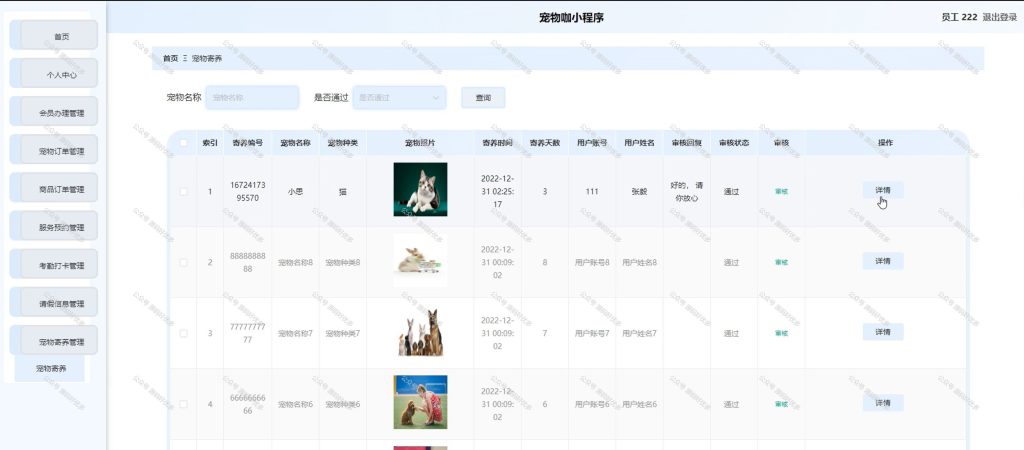Open the girl-with-dog photo in row 4
The image size is (1024, 450).
pos(420,402)
